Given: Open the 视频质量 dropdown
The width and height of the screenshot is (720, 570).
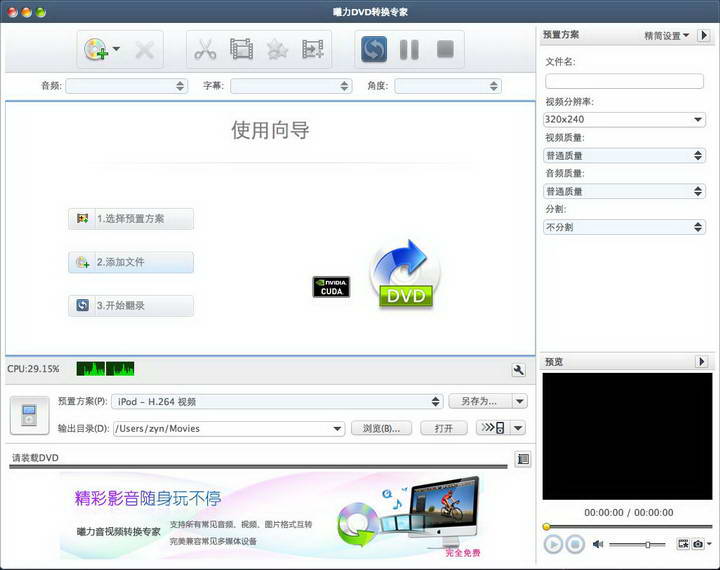Looking at the screenshot, I should 624,155.
